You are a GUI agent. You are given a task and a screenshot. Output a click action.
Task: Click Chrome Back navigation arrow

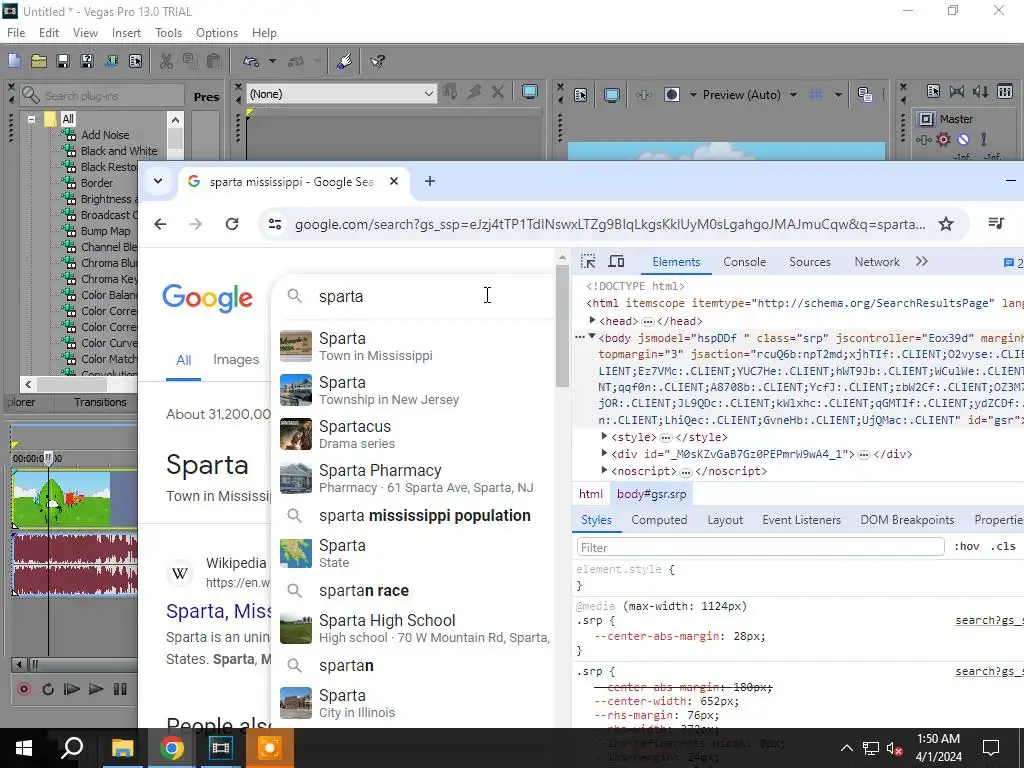(160, 225)
